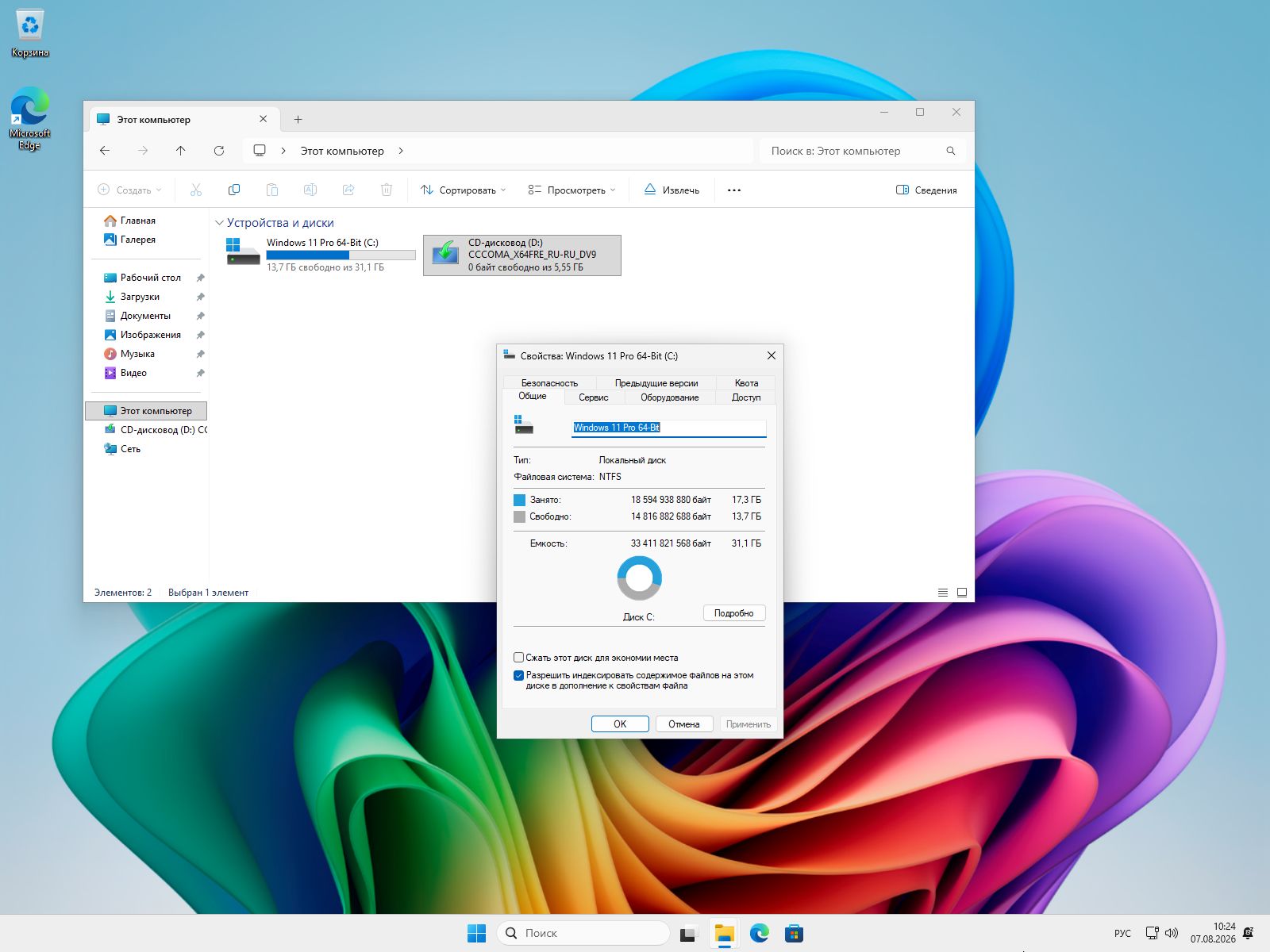Open Microsoft Store from taskbar

(795, 933)
